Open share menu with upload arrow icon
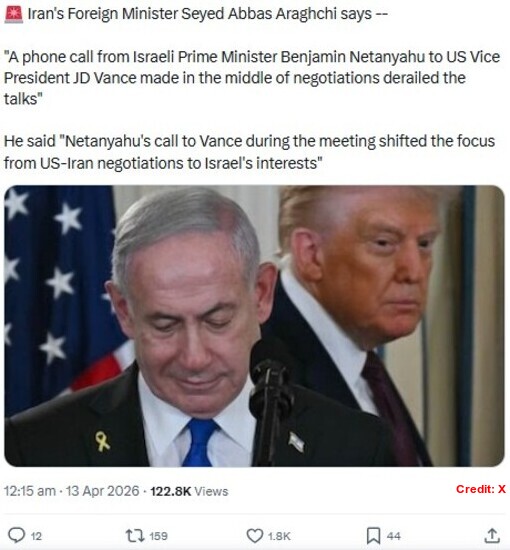The width and height of the screenshot is (510, 550). (492, 536)
